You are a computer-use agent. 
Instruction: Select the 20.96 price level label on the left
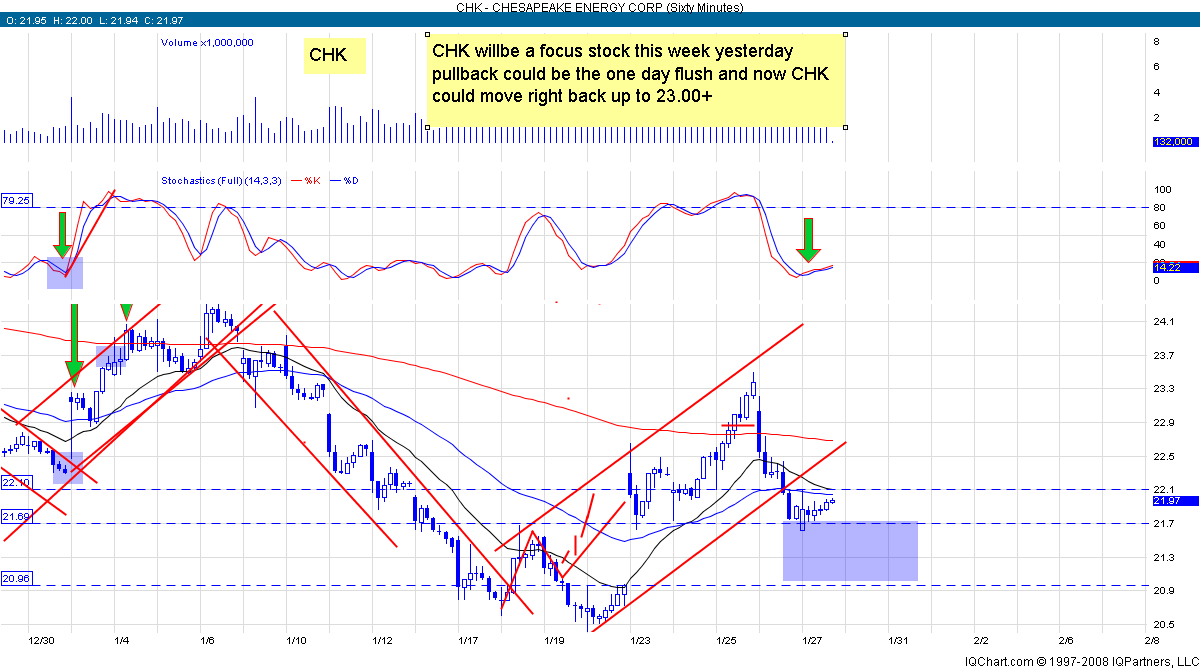(x=17, y=578)
